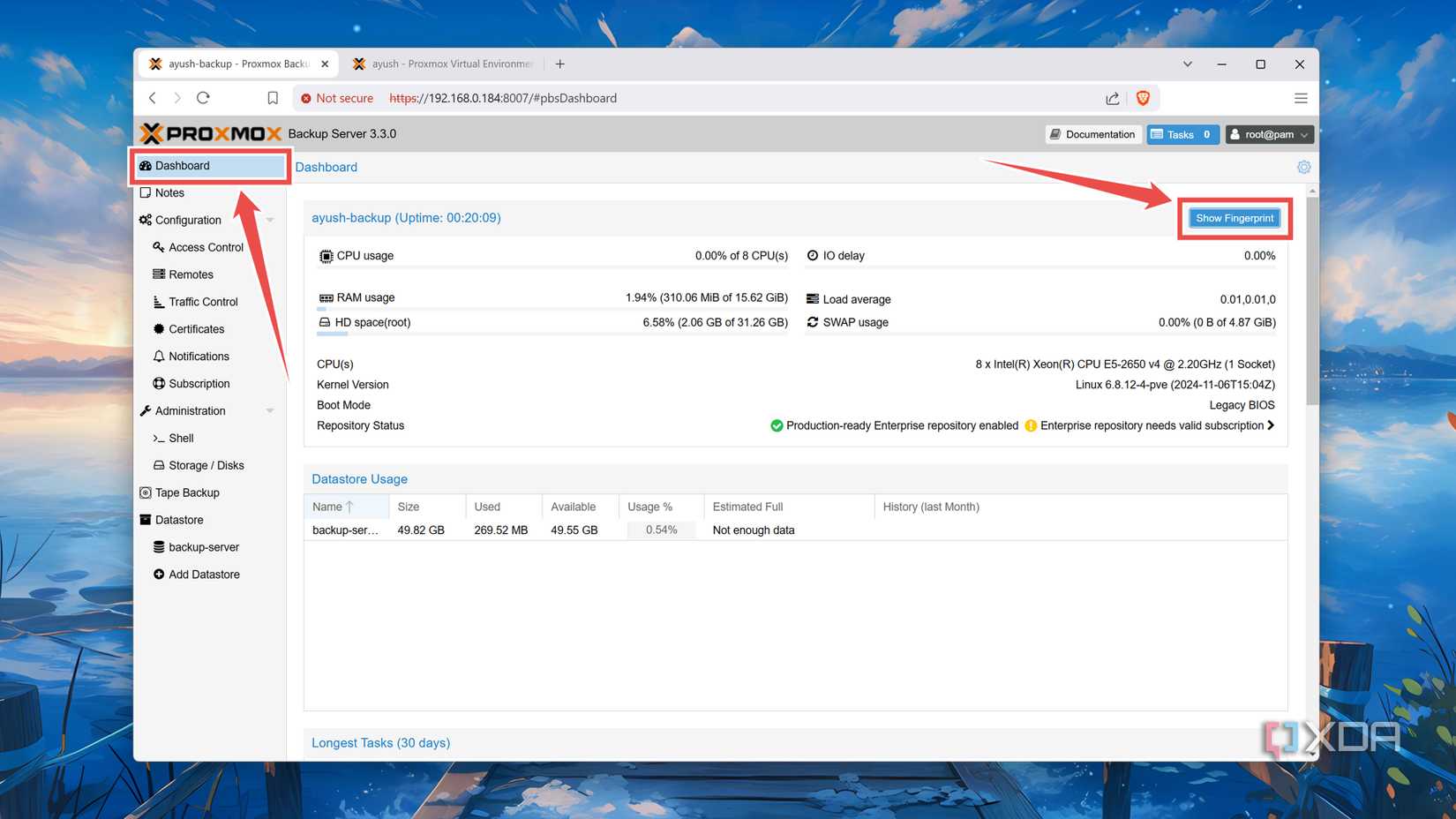Screen dimensions: 1456x819
Task: Open the Certificates page
Action: (196, 329)
